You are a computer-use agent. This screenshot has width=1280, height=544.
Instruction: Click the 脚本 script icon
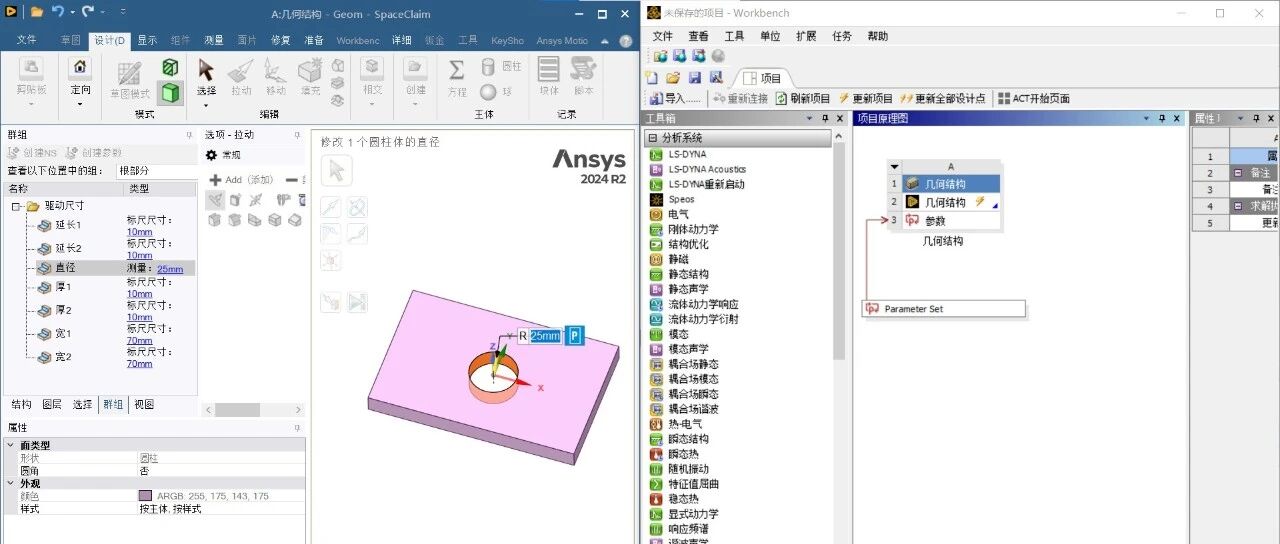pyautogui.click(x=582, y=69)
